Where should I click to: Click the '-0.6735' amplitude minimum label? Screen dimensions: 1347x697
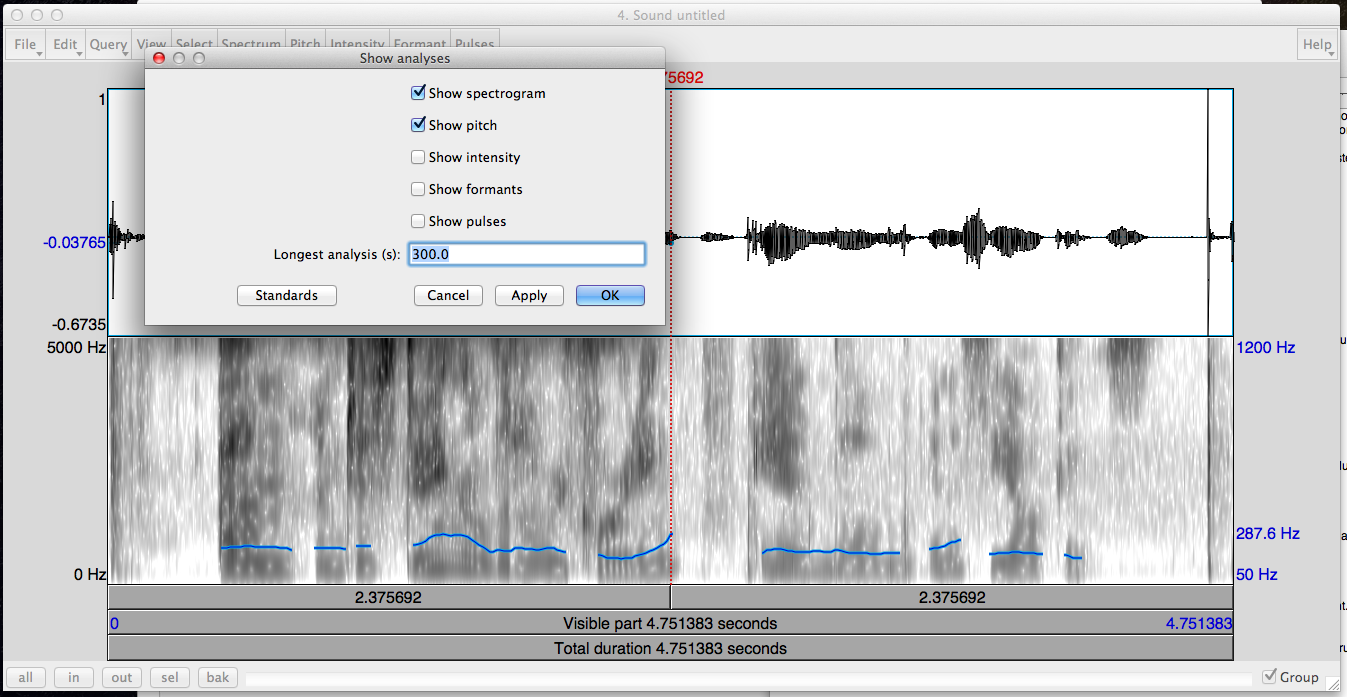click(79, 325)
